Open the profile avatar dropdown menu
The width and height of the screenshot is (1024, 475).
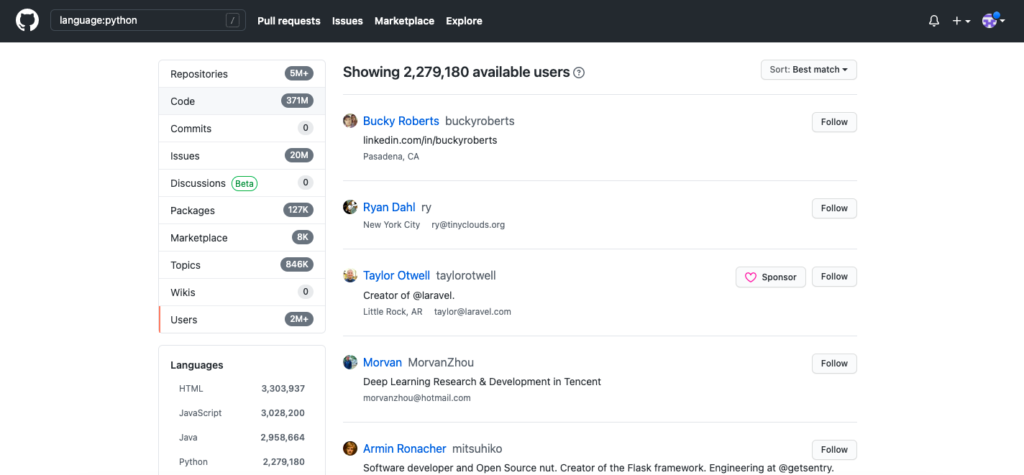pyautogui.click(x=992, y=21)
